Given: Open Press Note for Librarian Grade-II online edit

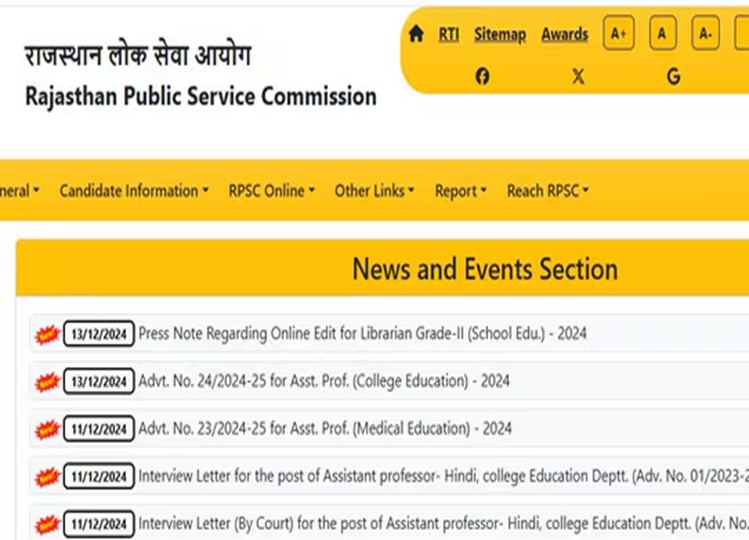Looking at the screenshot, I should click(x=362, y=334).
